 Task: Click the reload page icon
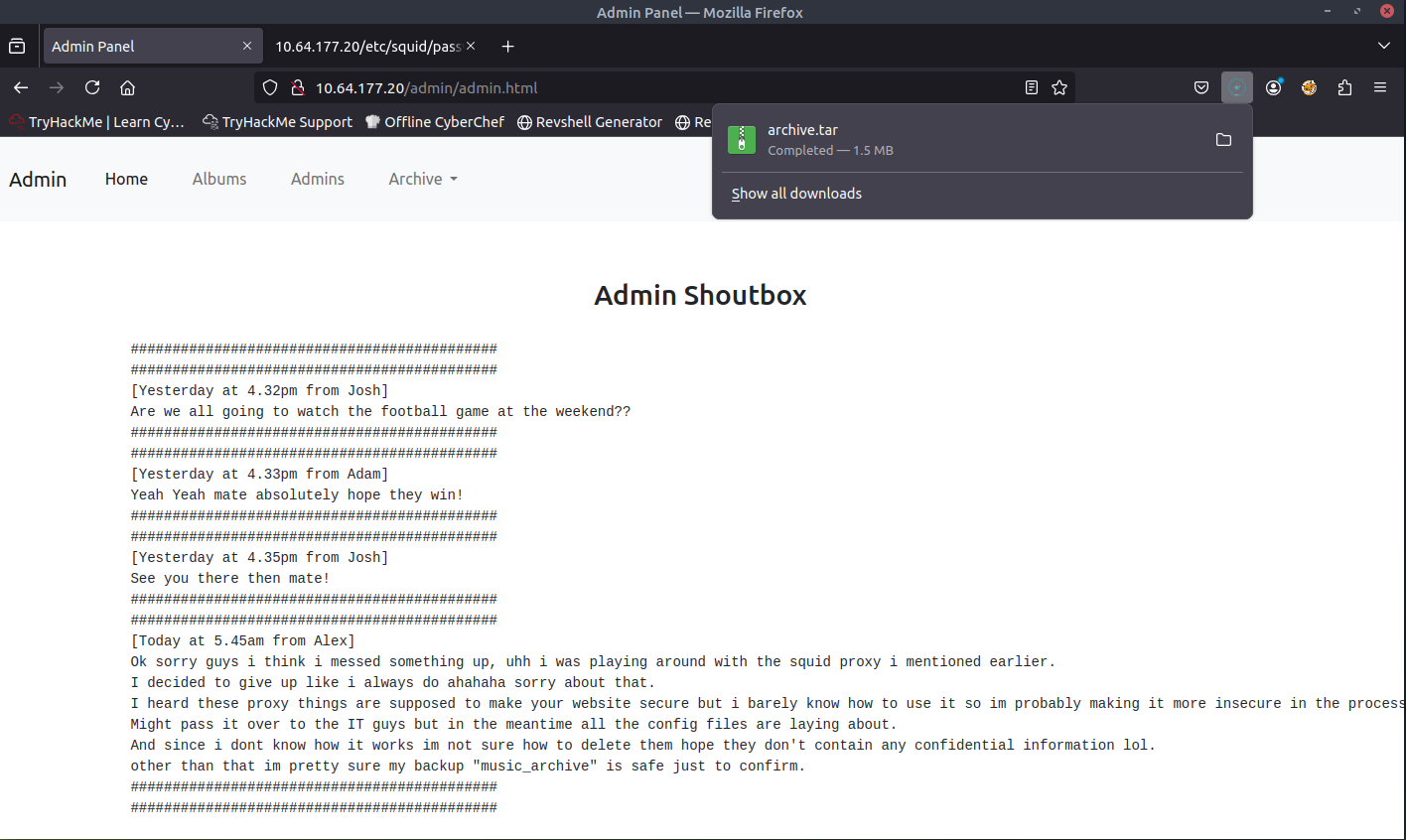[x=92, y=87]
